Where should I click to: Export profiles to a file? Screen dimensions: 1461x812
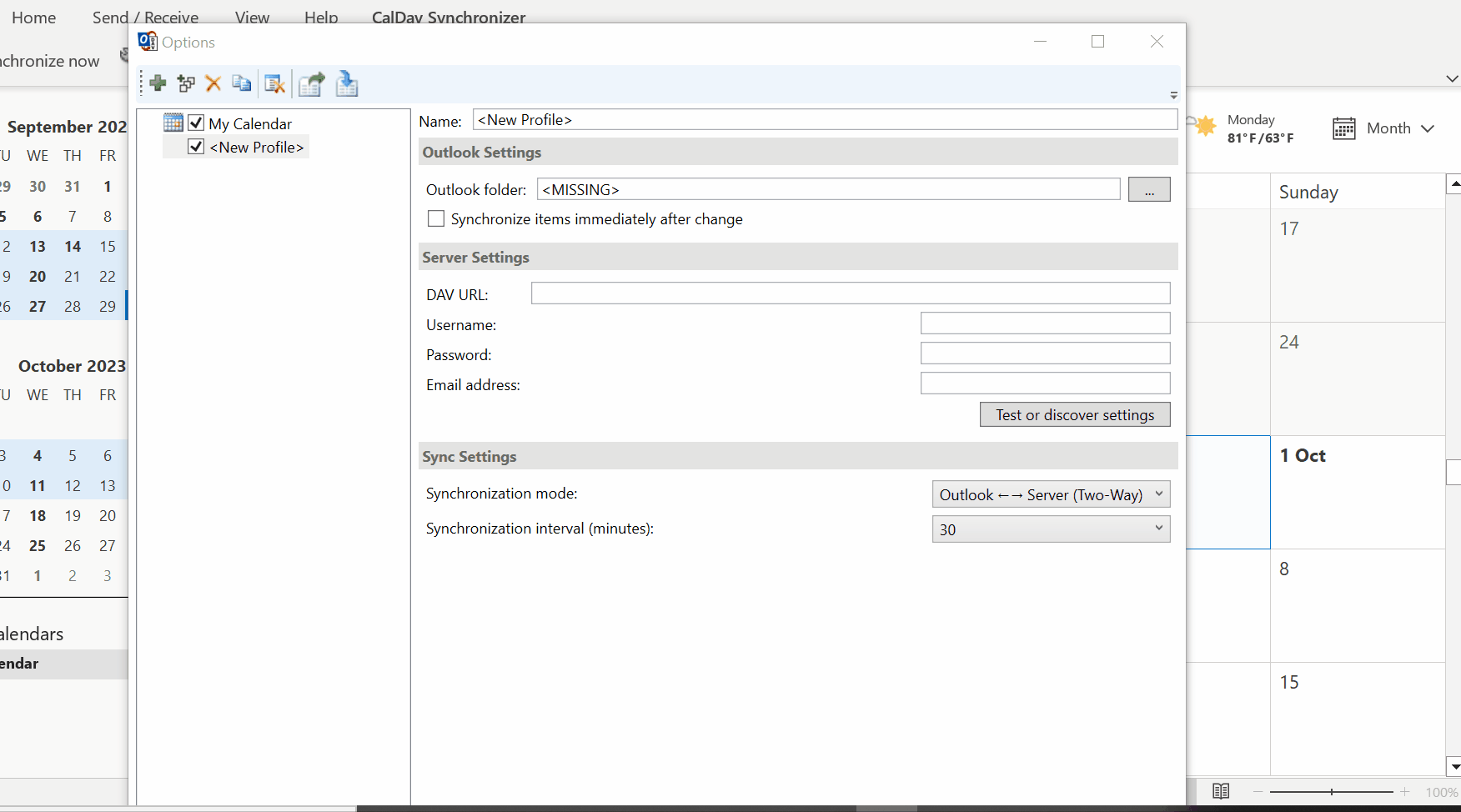tap(311, 83)
